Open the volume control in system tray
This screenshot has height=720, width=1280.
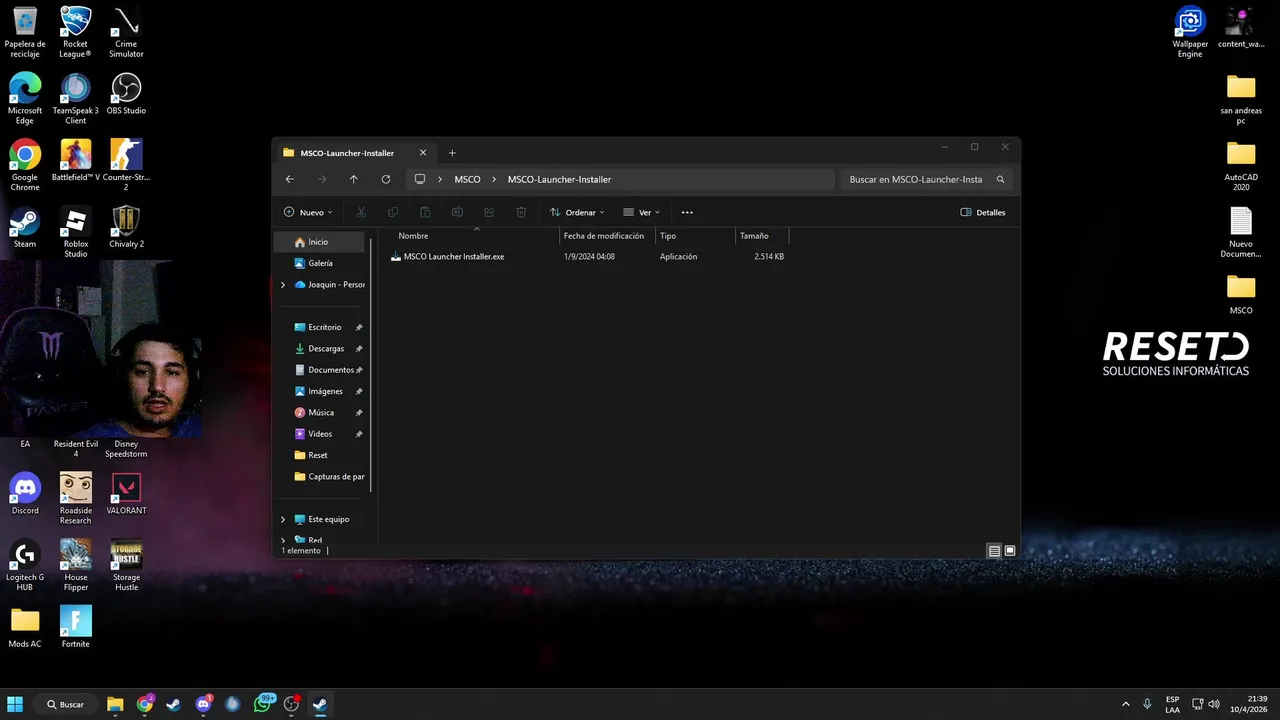1214,704
